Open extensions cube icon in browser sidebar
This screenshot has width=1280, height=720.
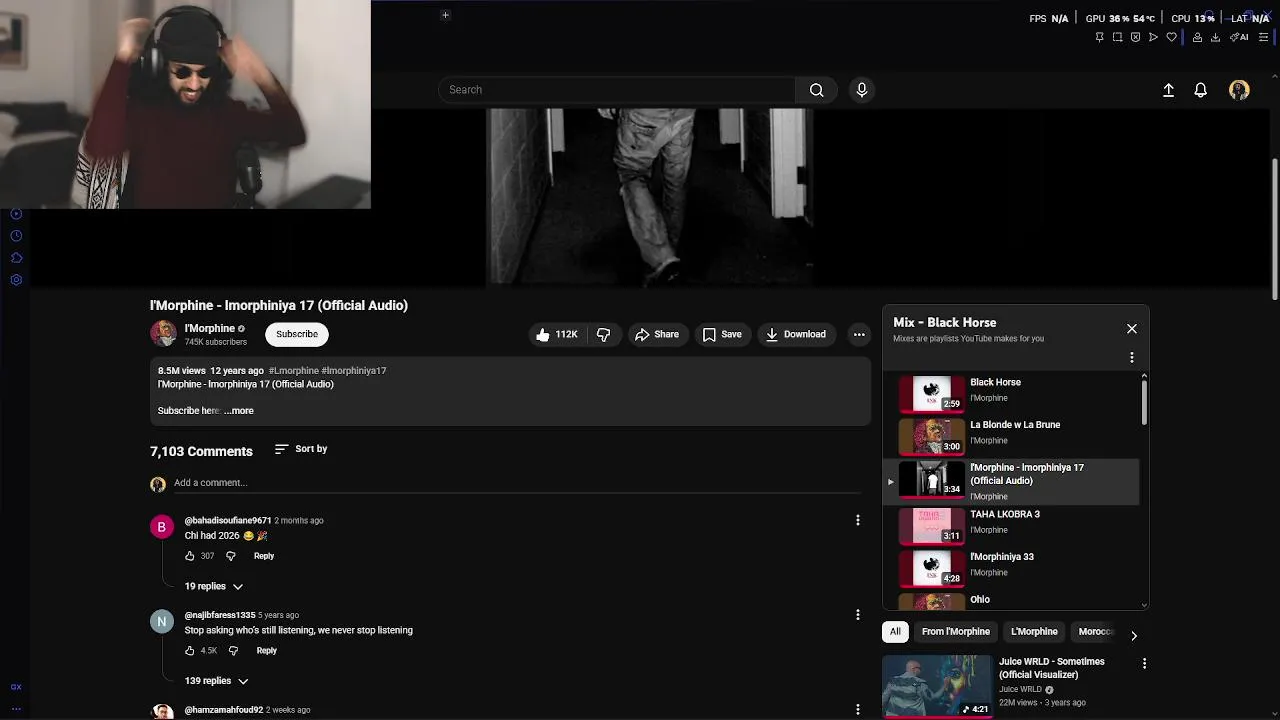16,258
